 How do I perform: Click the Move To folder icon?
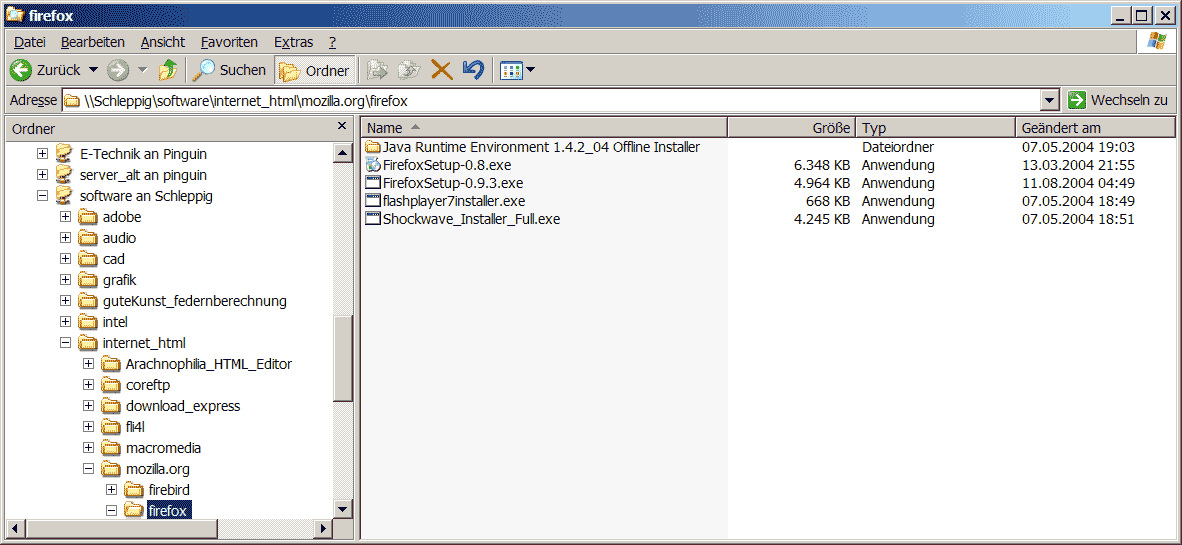(377, 70)
